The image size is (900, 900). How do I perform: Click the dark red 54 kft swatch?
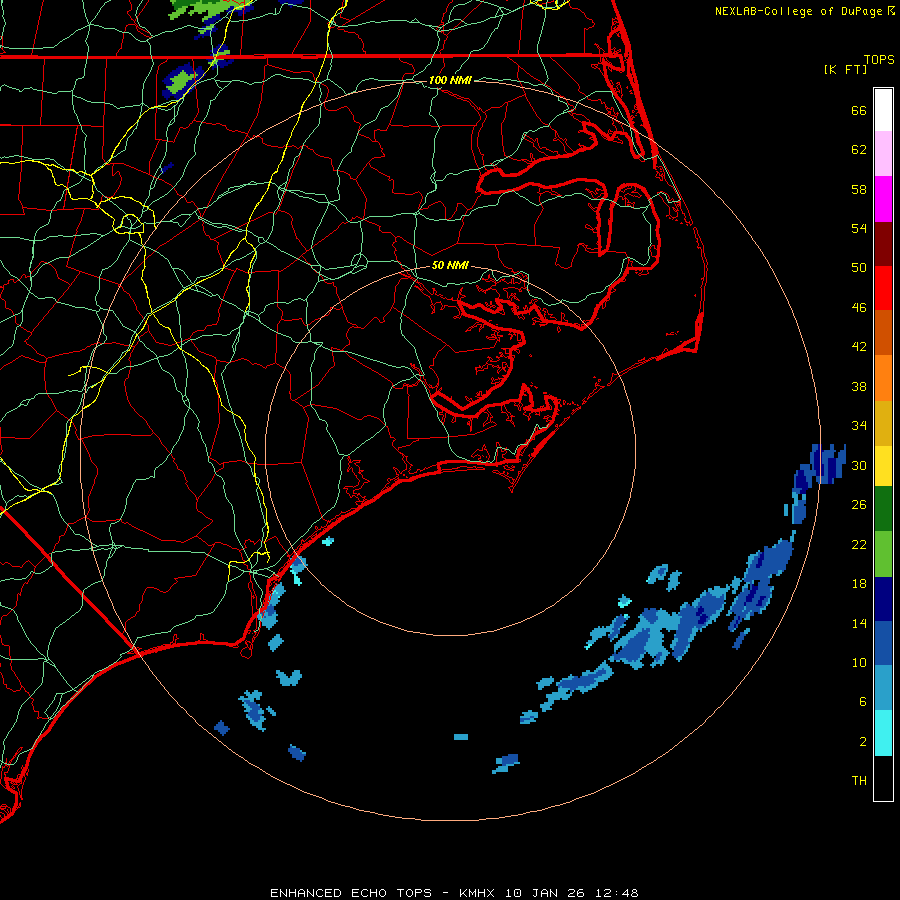point(883,243)
